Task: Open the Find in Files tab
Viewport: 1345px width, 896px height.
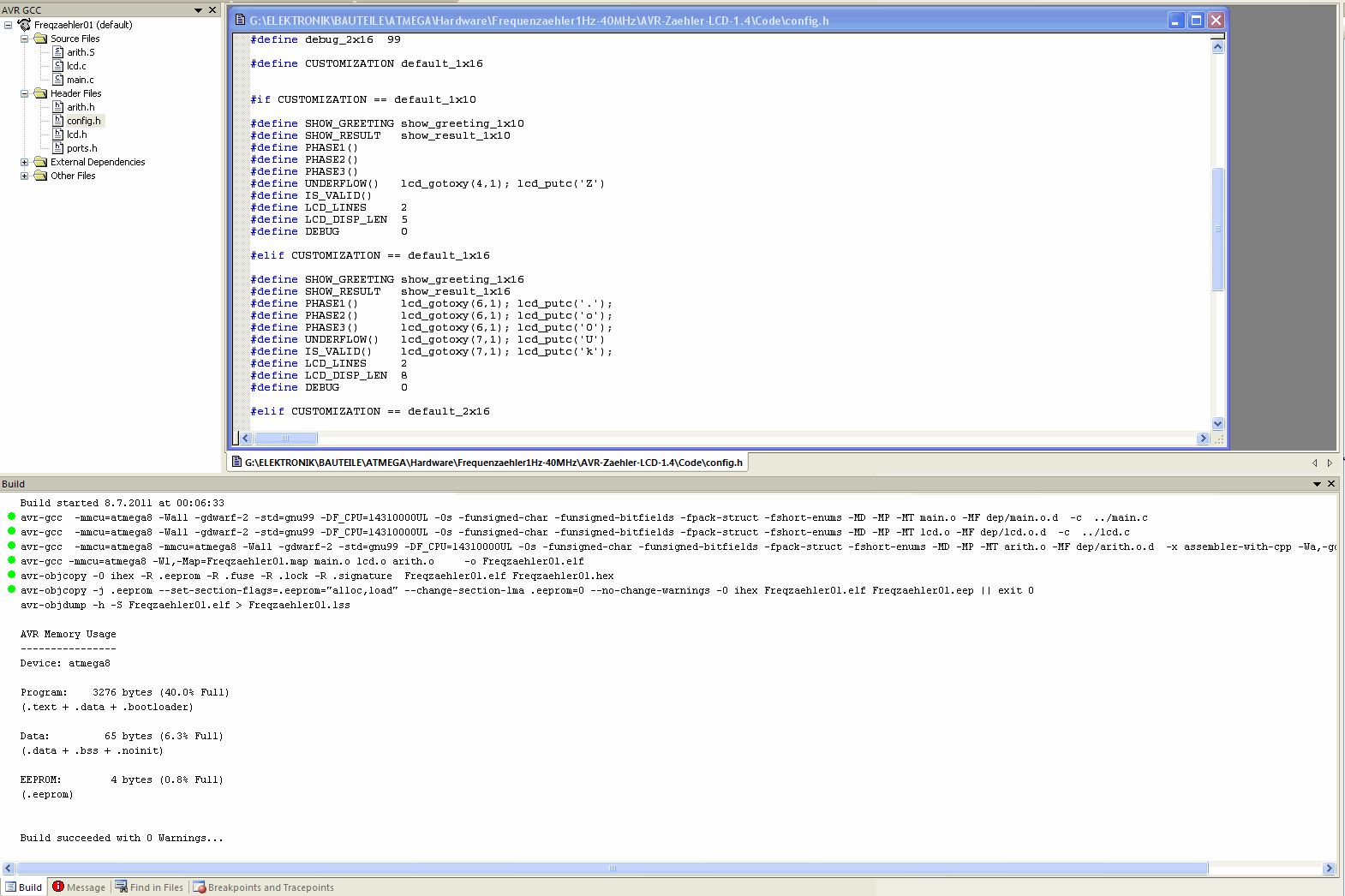Action: click(149, 887)
